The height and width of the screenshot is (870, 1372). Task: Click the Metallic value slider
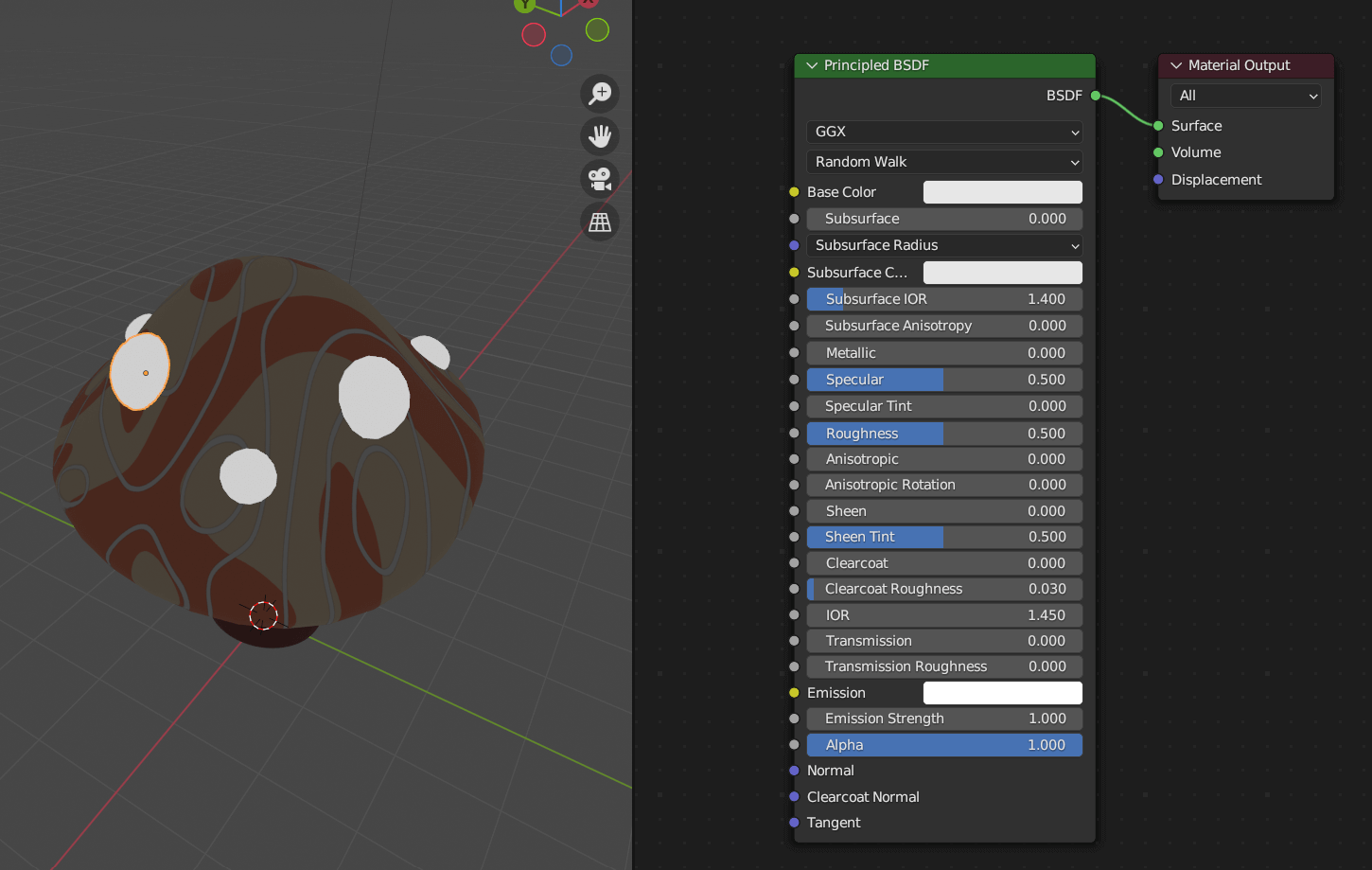[x=944, y=353]
